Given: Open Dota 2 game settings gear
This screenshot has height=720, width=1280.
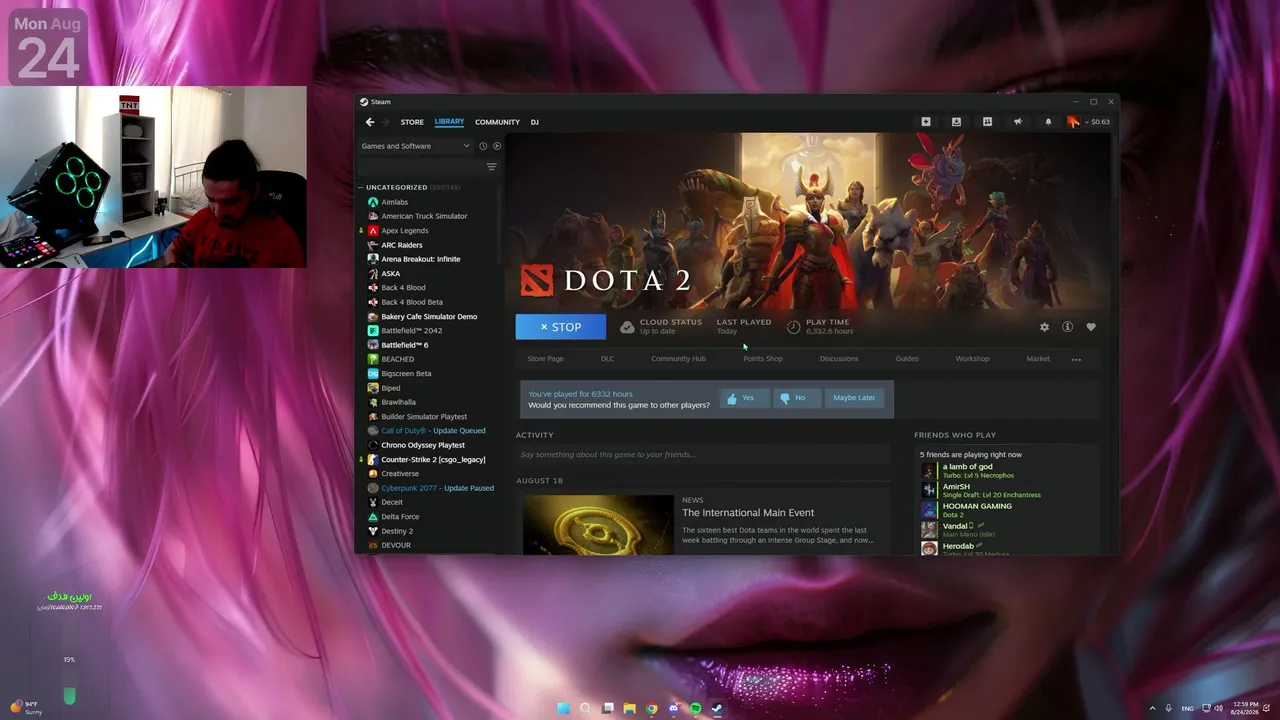Looking at the screenshot, I should tap(1045, 327).
